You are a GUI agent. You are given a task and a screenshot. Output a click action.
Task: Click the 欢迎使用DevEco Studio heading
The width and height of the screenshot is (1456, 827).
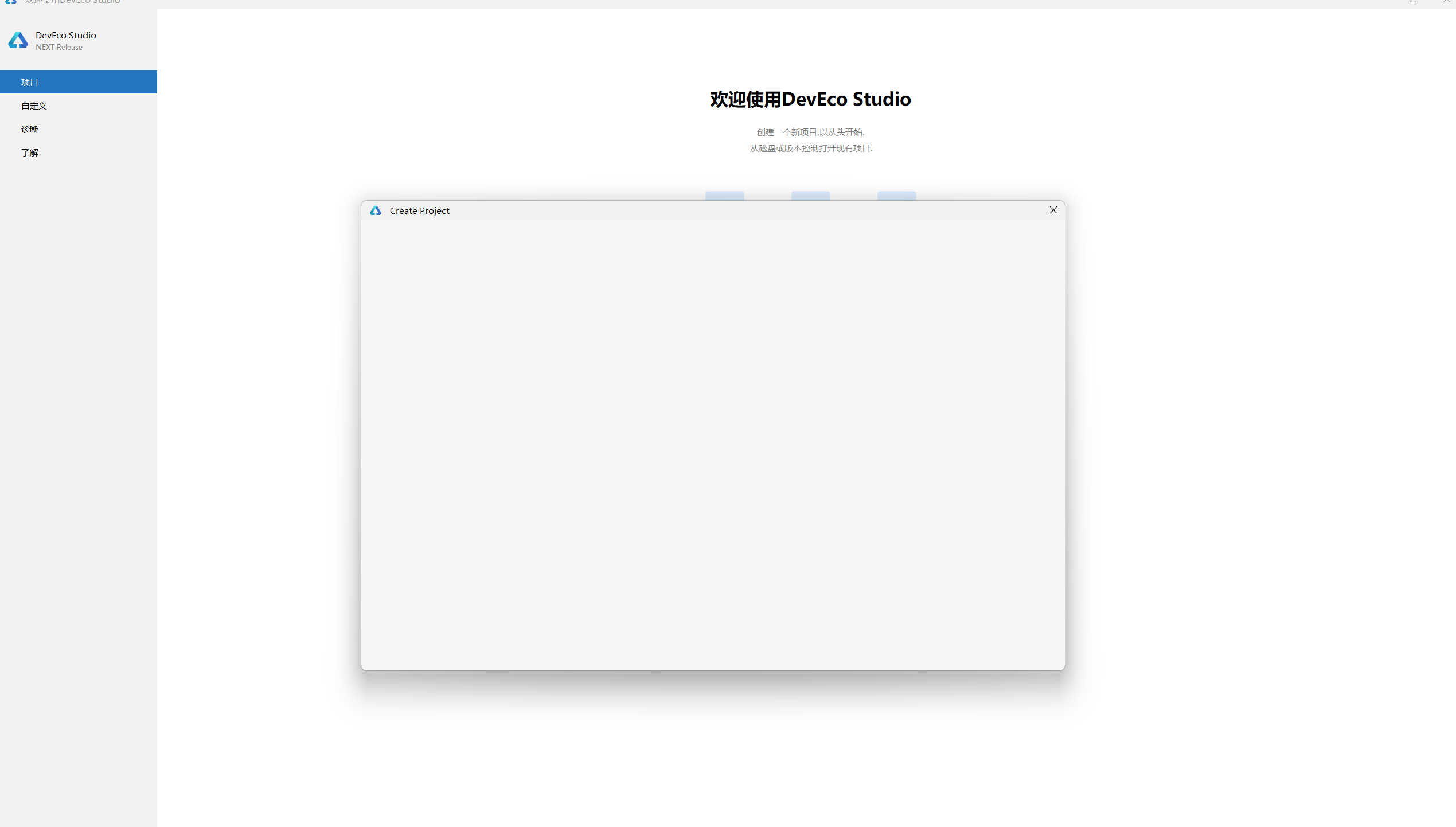810,99
